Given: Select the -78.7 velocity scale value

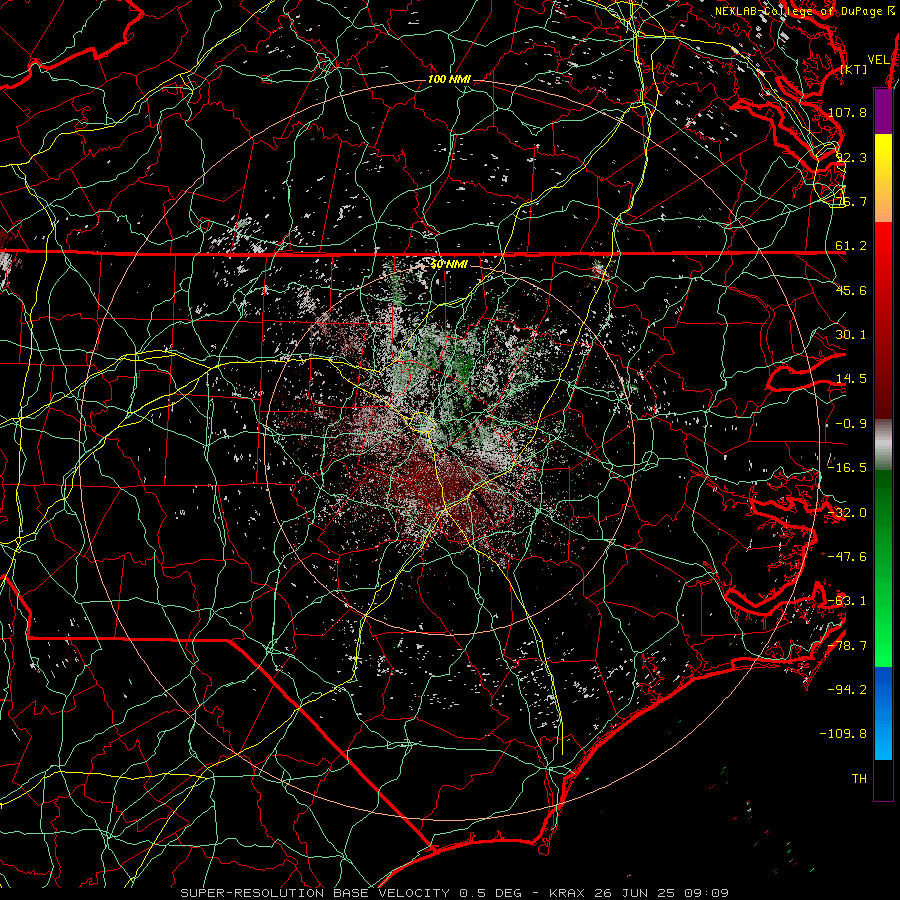Looking at the screenshot, I should [x=847, y=646].
